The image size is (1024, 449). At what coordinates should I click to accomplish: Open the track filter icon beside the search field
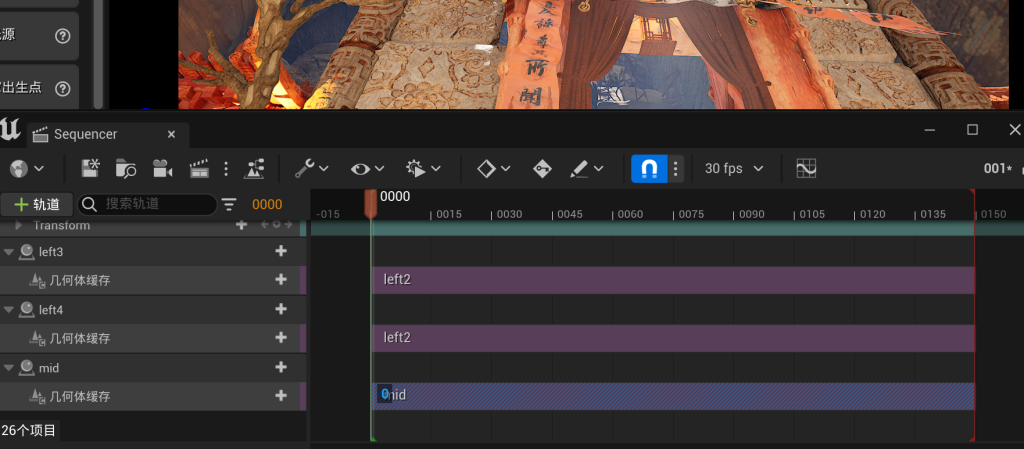pos(229,204)
